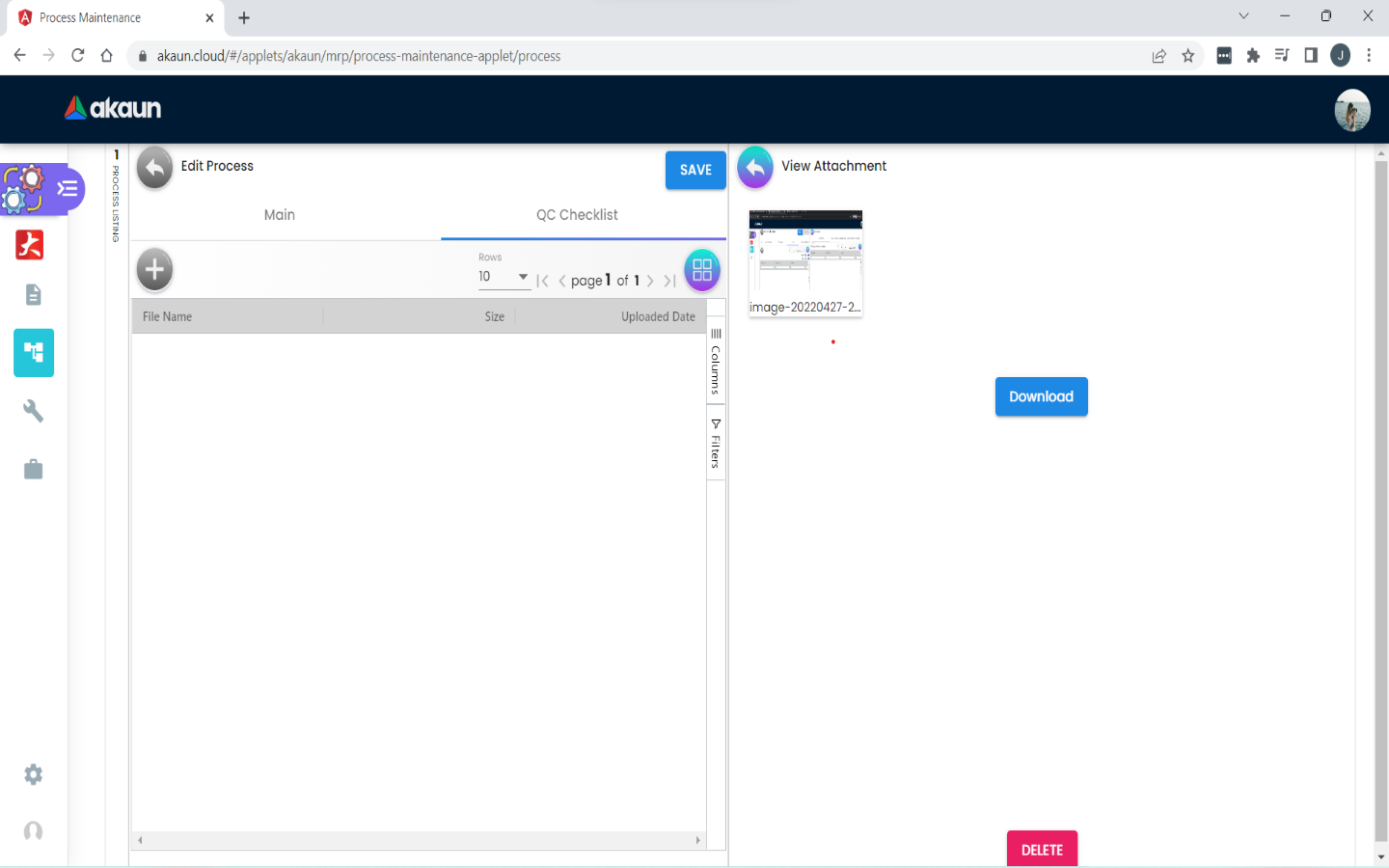Screen dimensions: 1389x868
Task: Go to last page of table
Action: click(669, 281)
